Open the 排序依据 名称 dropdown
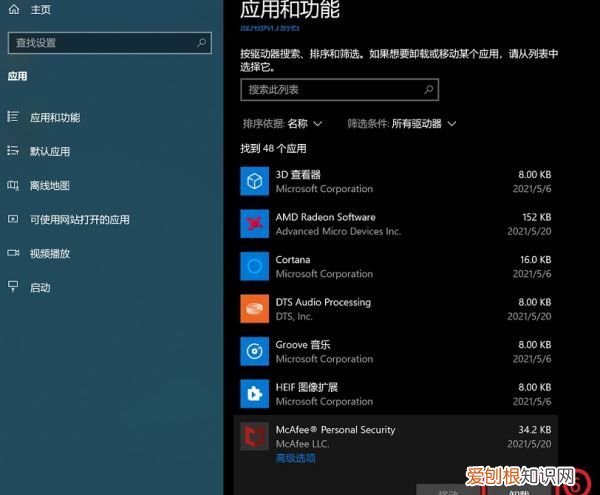The image size is (600, 495). pos(282,124)
